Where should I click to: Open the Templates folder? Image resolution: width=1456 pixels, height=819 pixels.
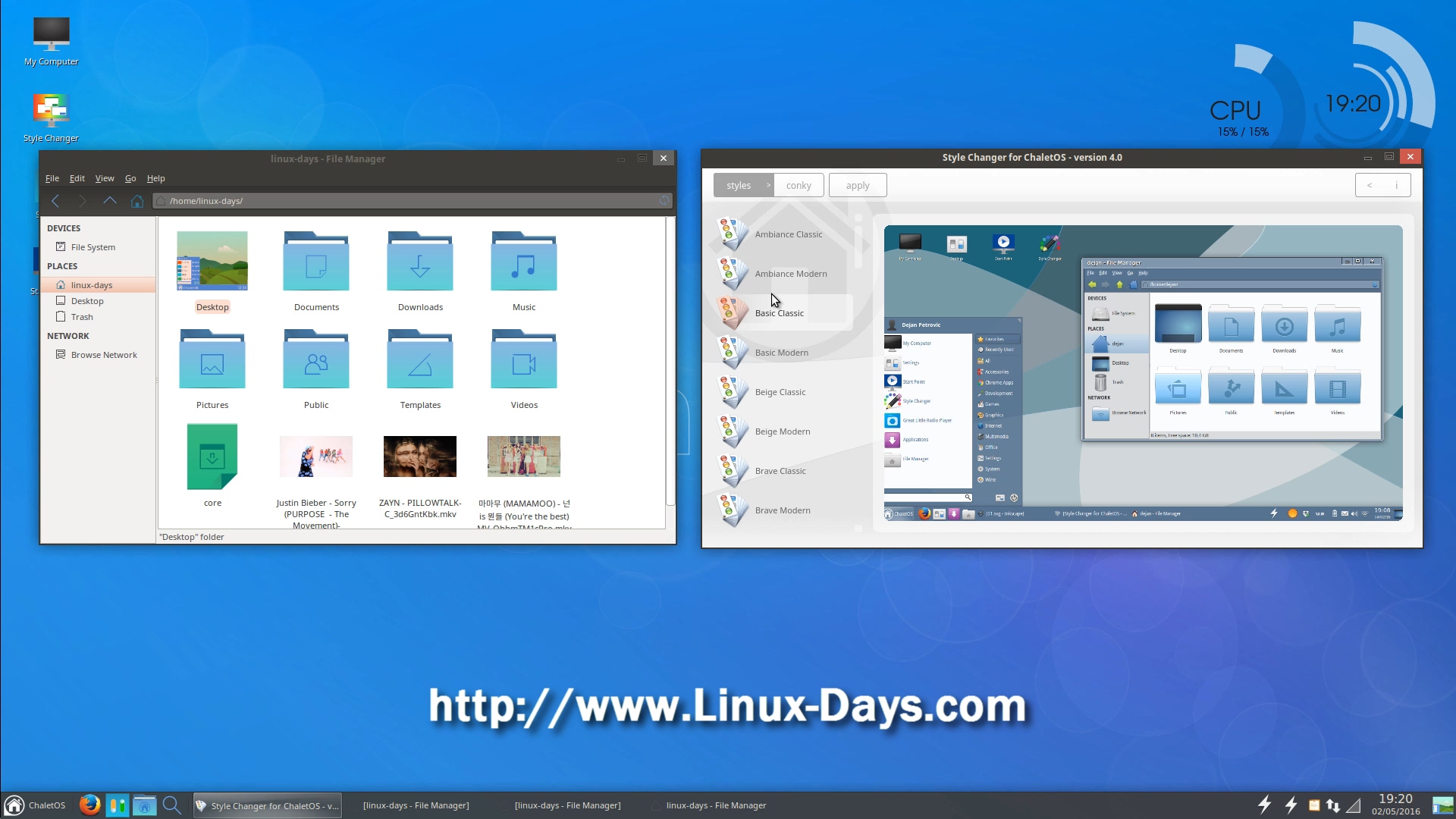click(420, 369)
